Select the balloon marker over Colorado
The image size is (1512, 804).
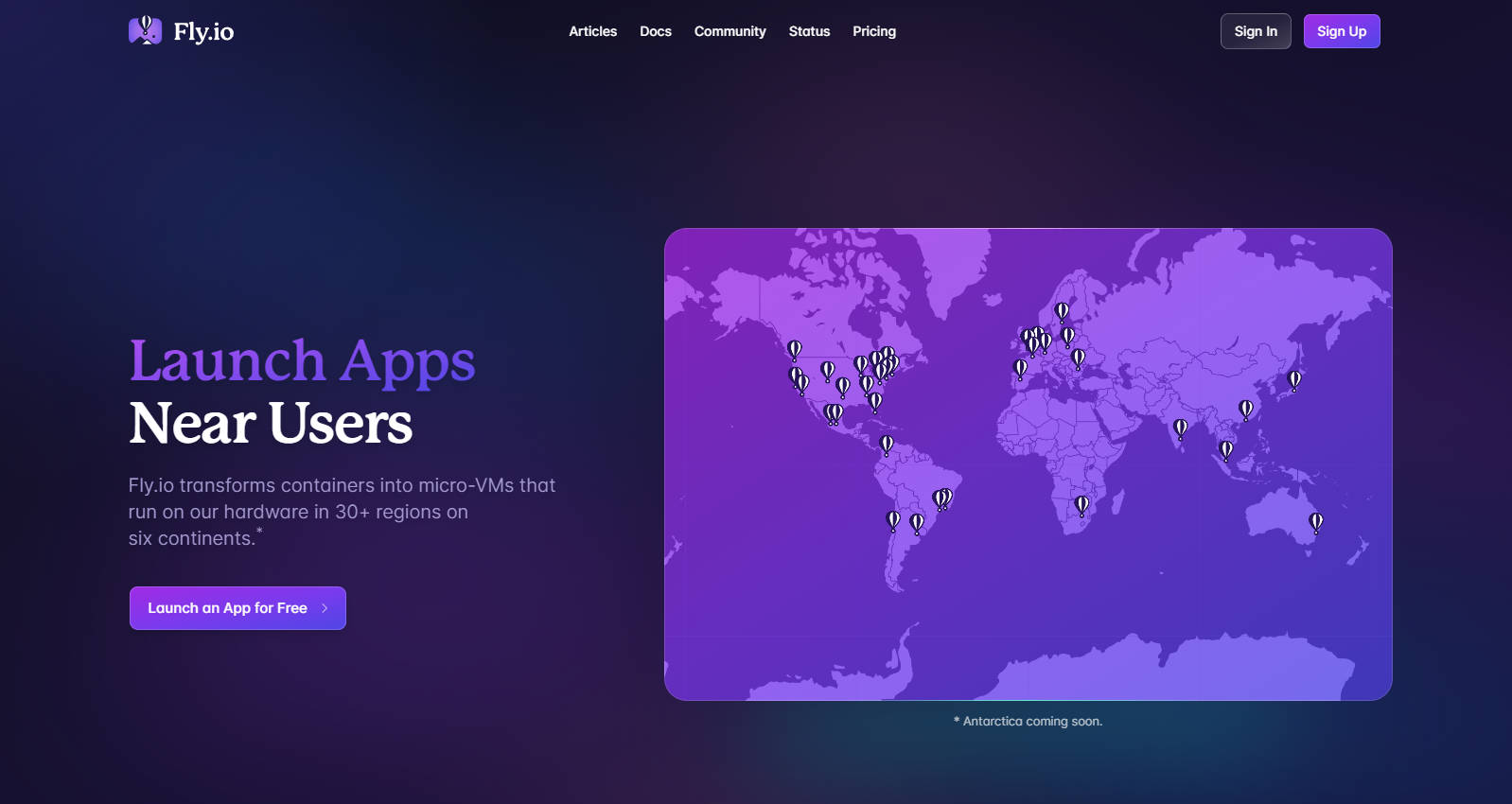[x=827, y=370]
